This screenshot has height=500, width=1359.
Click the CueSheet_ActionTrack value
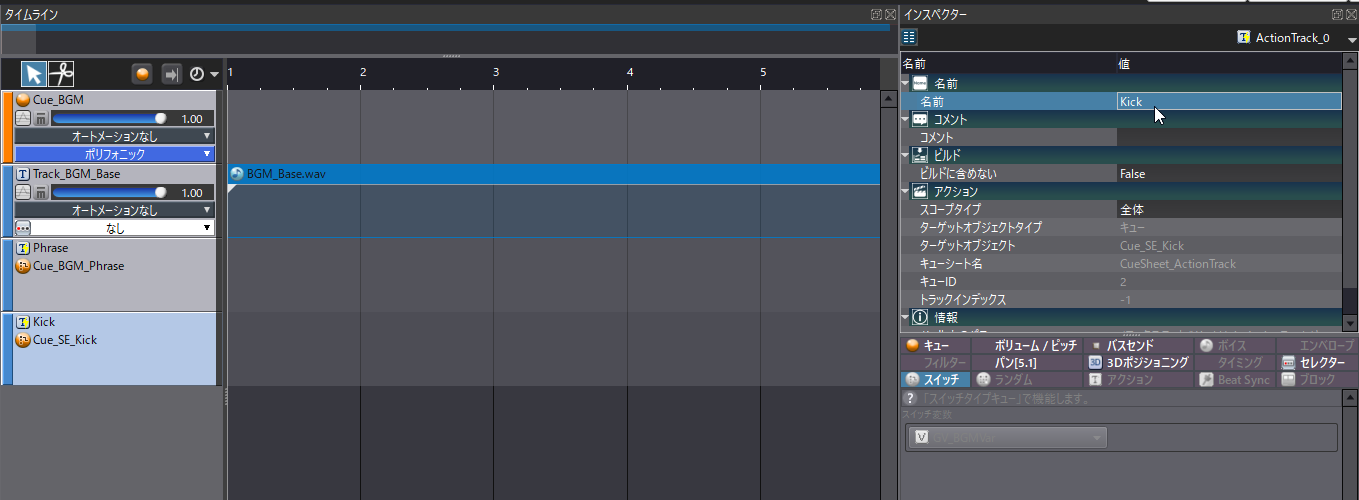coord(1228,264)
